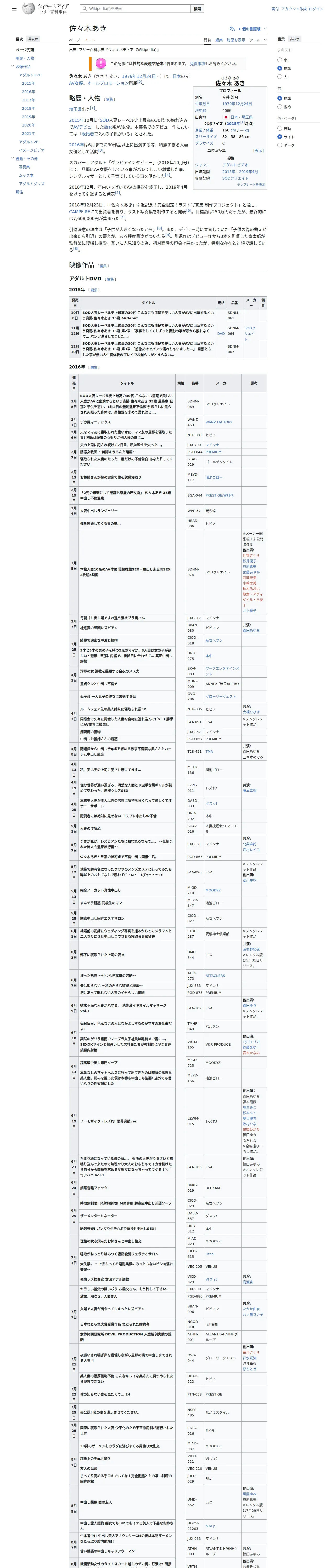Click the ログイン link
336x1568 pixels.
coord(316,9)
